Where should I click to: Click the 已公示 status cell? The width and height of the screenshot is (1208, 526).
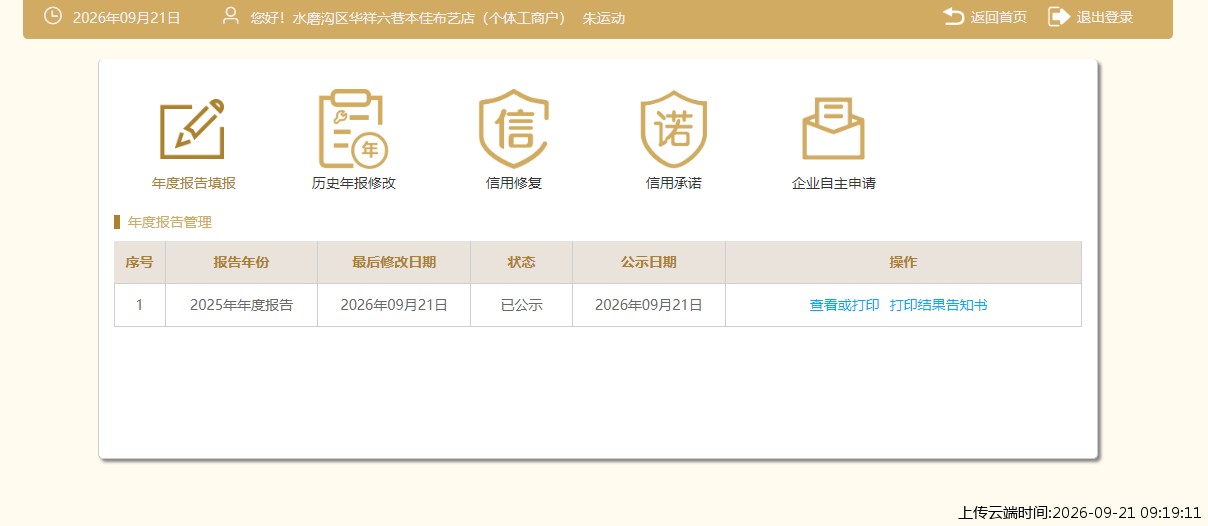pyautogui.click(x=521, y=305)
